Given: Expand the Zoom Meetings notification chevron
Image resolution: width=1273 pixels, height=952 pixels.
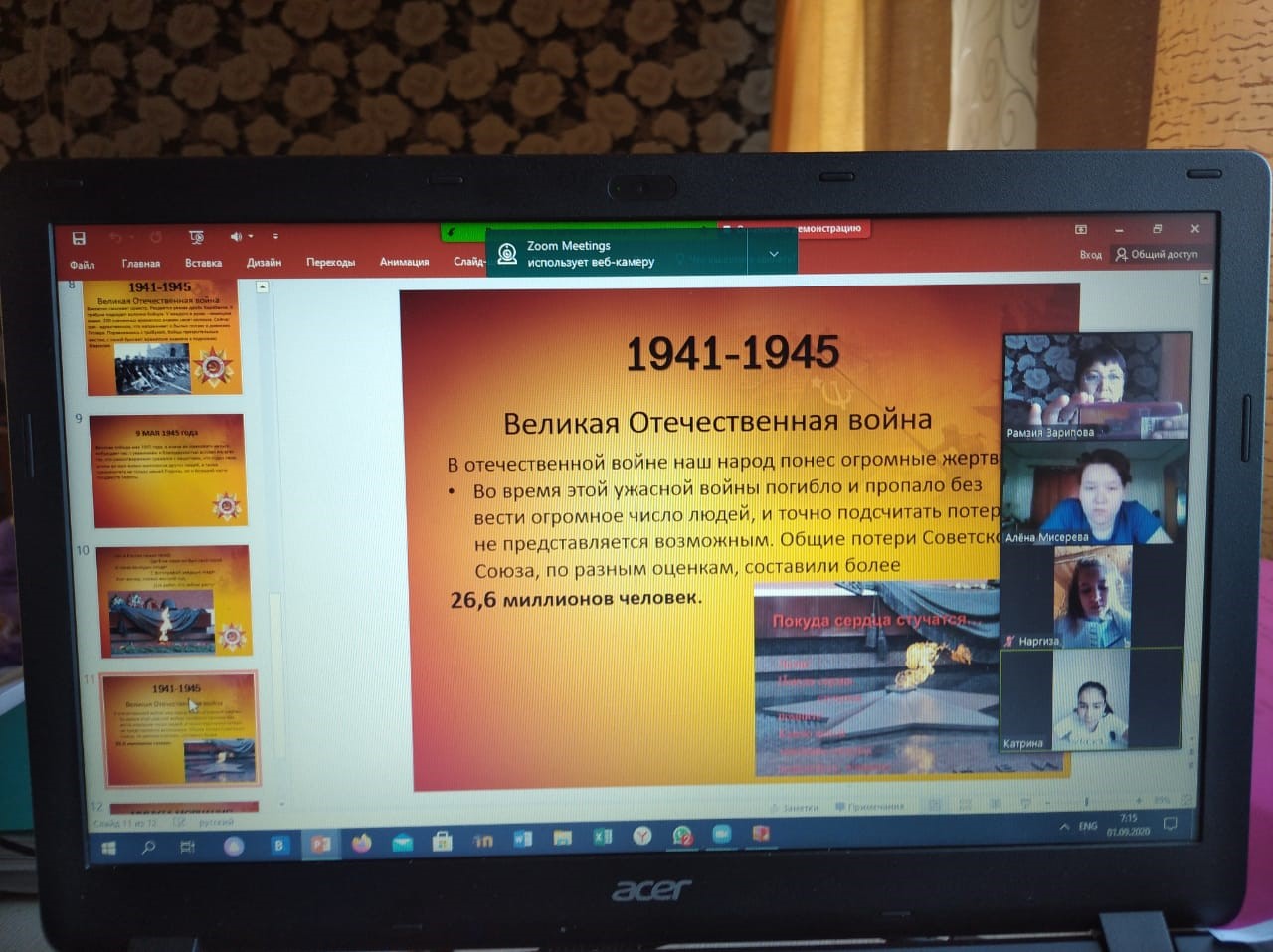Looking at the screenshot, I should click(774, 254).
